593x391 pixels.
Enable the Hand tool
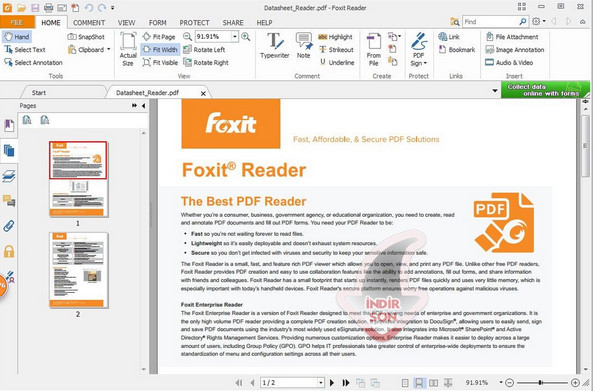17,37
